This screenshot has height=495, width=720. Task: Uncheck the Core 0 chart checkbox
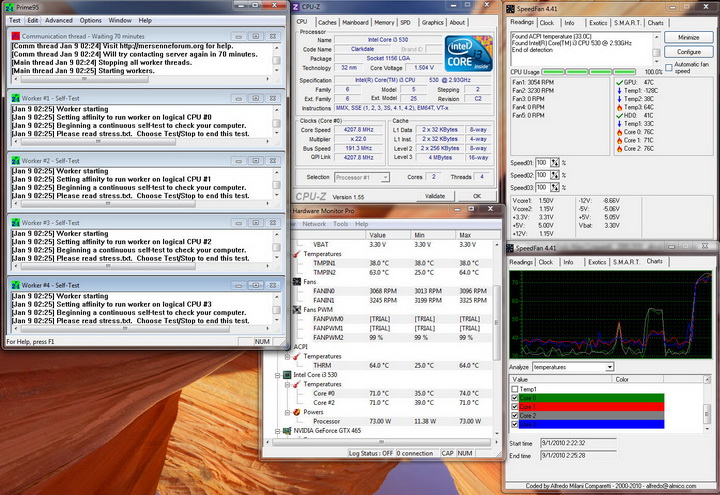coord(516,398)
